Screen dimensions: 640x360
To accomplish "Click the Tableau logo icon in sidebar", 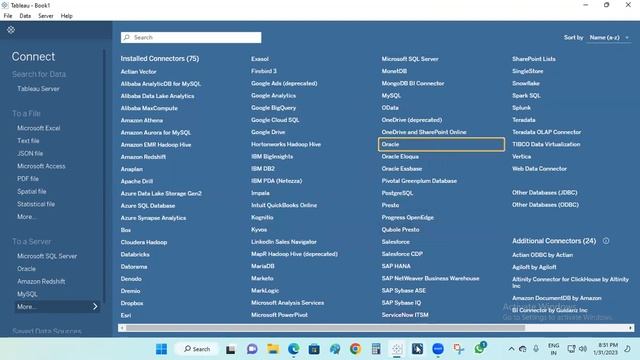I will point(11,30).
